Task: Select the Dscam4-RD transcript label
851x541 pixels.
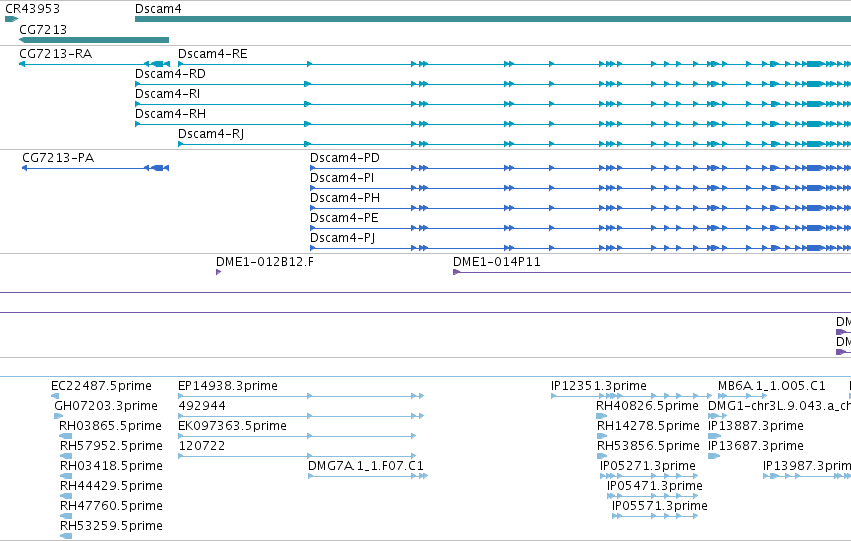Action: [x=170, y=74]
